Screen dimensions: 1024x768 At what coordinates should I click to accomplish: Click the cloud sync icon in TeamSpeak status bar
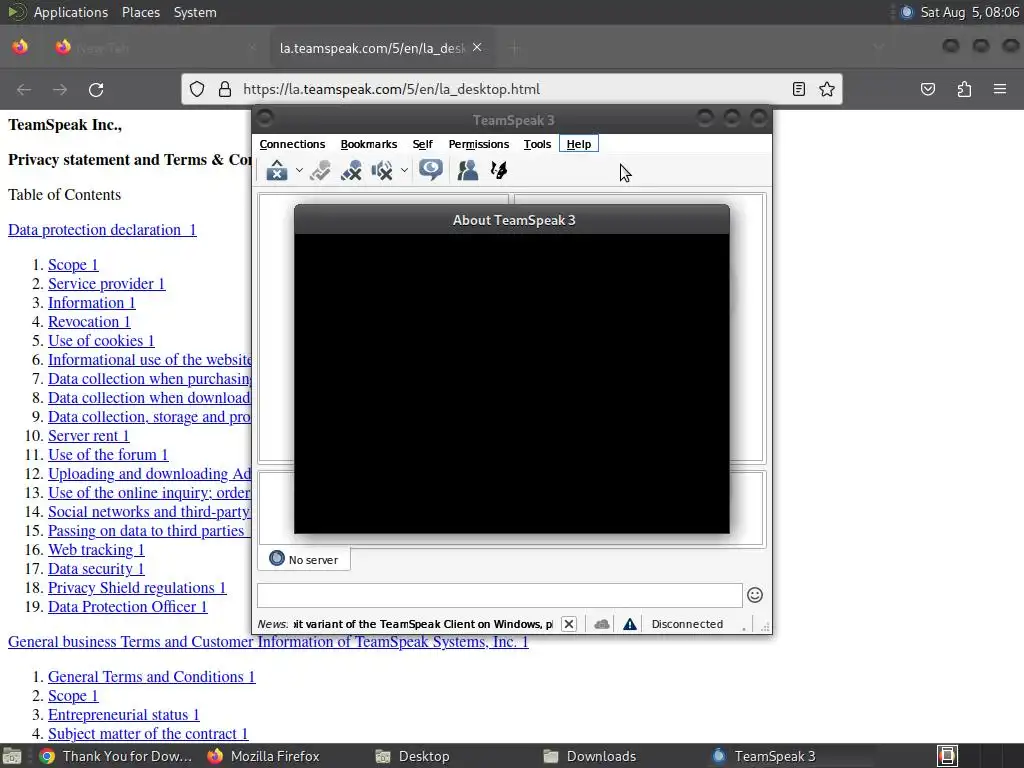point(601,624)
